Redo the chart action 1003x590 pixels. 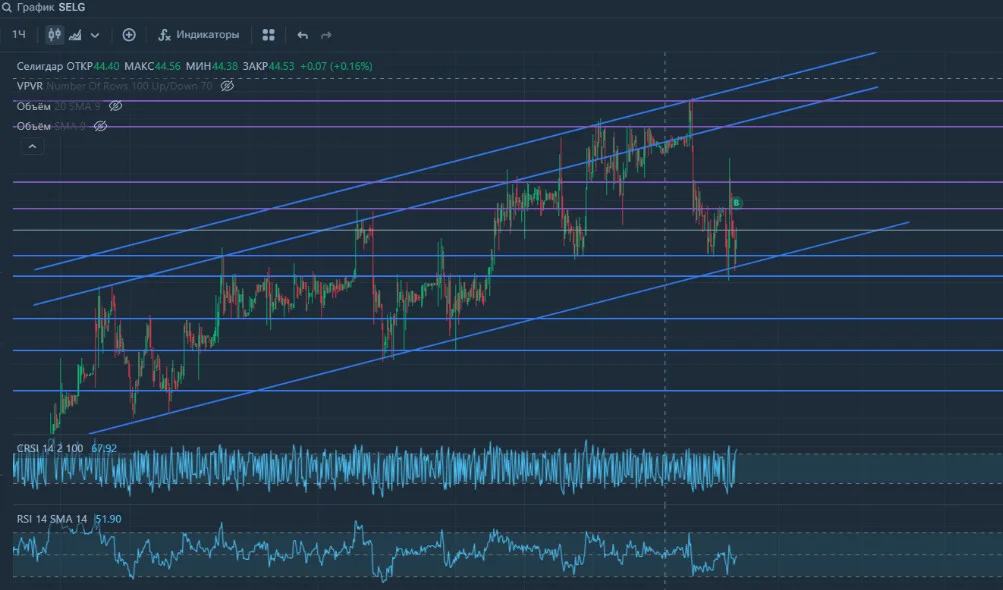(326, 35)
